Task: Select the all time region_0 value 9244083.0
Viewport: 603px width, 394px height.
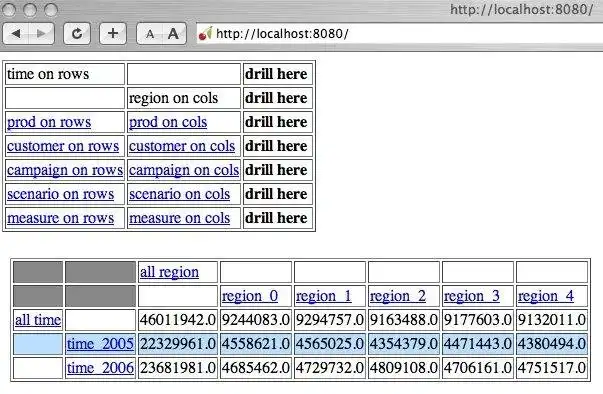Action: pyautogui.click(x=255, y=320)
